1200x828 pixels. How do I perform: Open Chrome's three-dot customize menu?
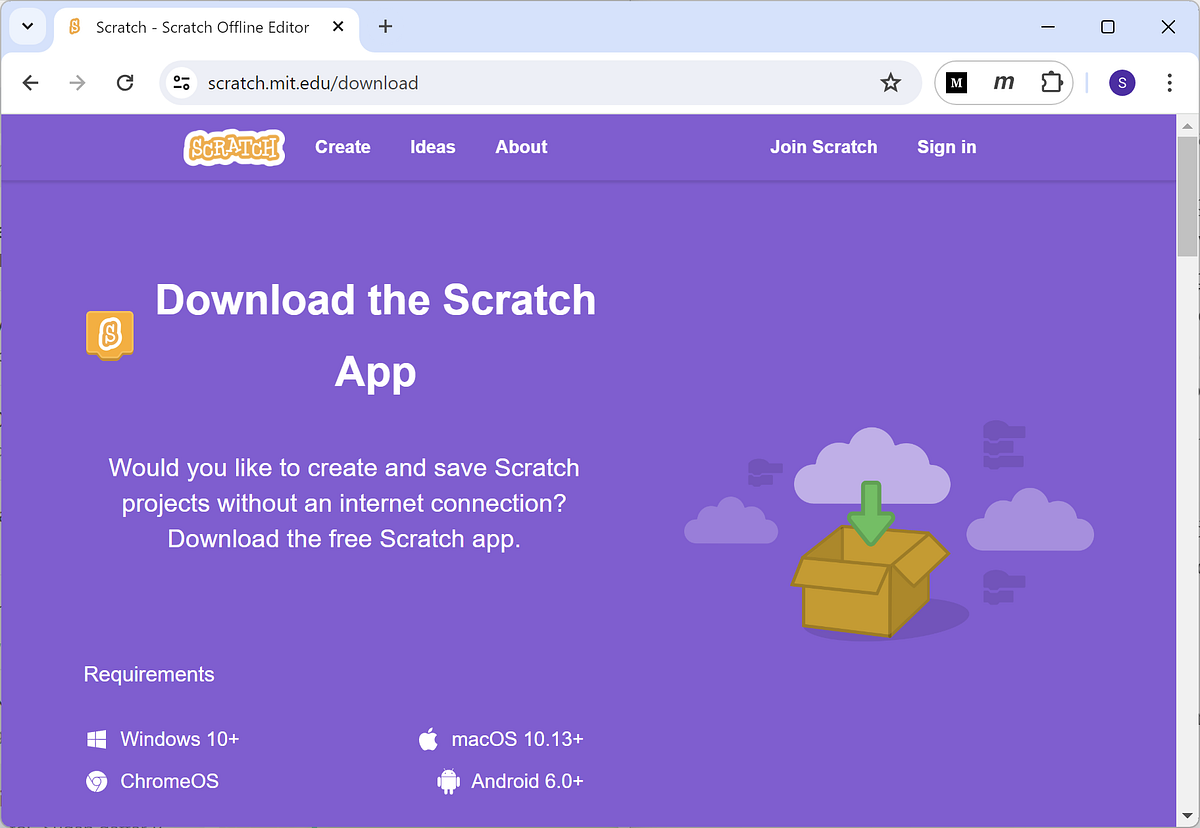click(x=1169, y=83)
